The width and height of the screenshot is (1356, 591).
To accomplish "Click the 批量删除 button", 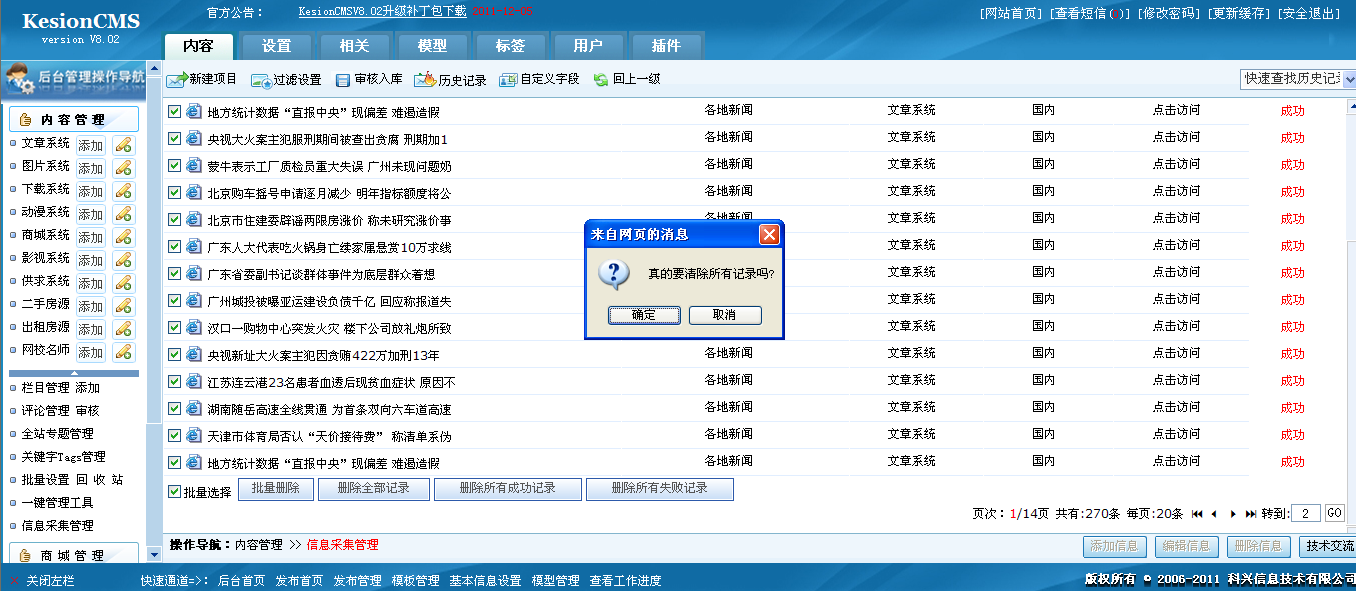I will tap(276, 489).
